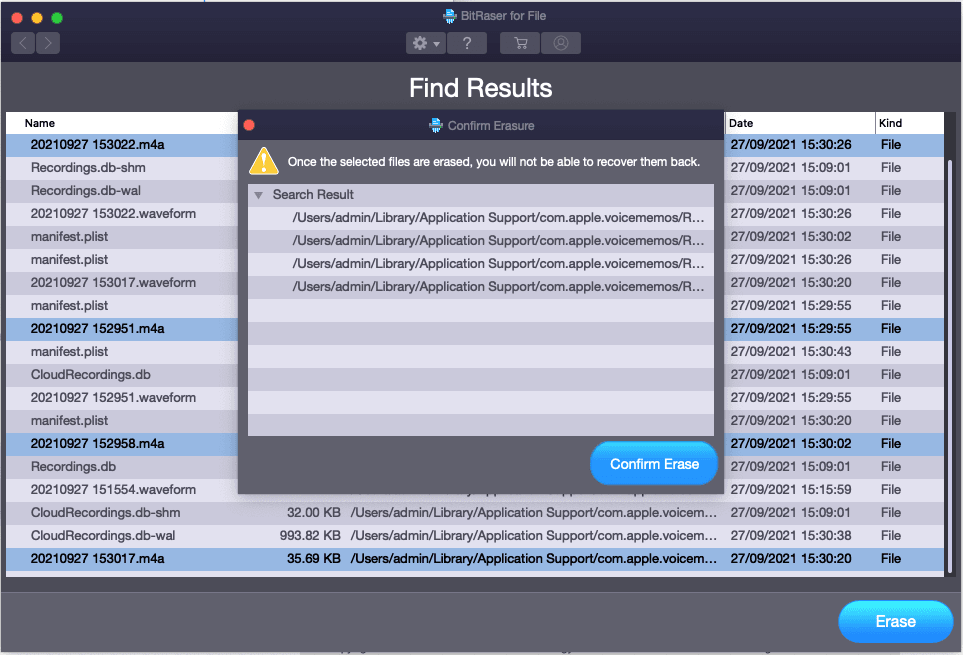The image size is (963, 655).
Task: Select file Recordings.db
Action: point(73,467)
